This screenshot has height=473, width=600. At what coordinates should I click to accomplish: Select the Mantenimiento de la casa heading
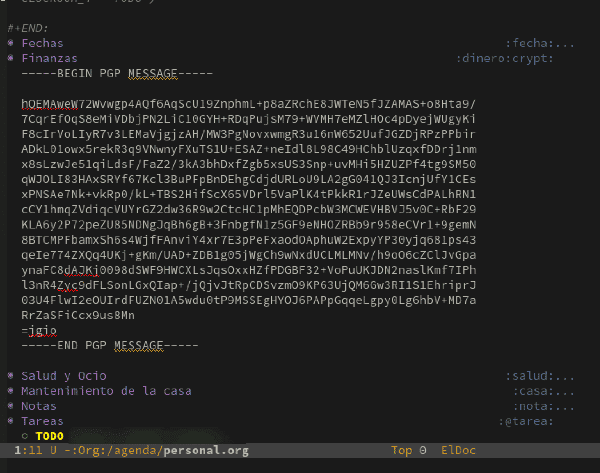coord(106,391)
